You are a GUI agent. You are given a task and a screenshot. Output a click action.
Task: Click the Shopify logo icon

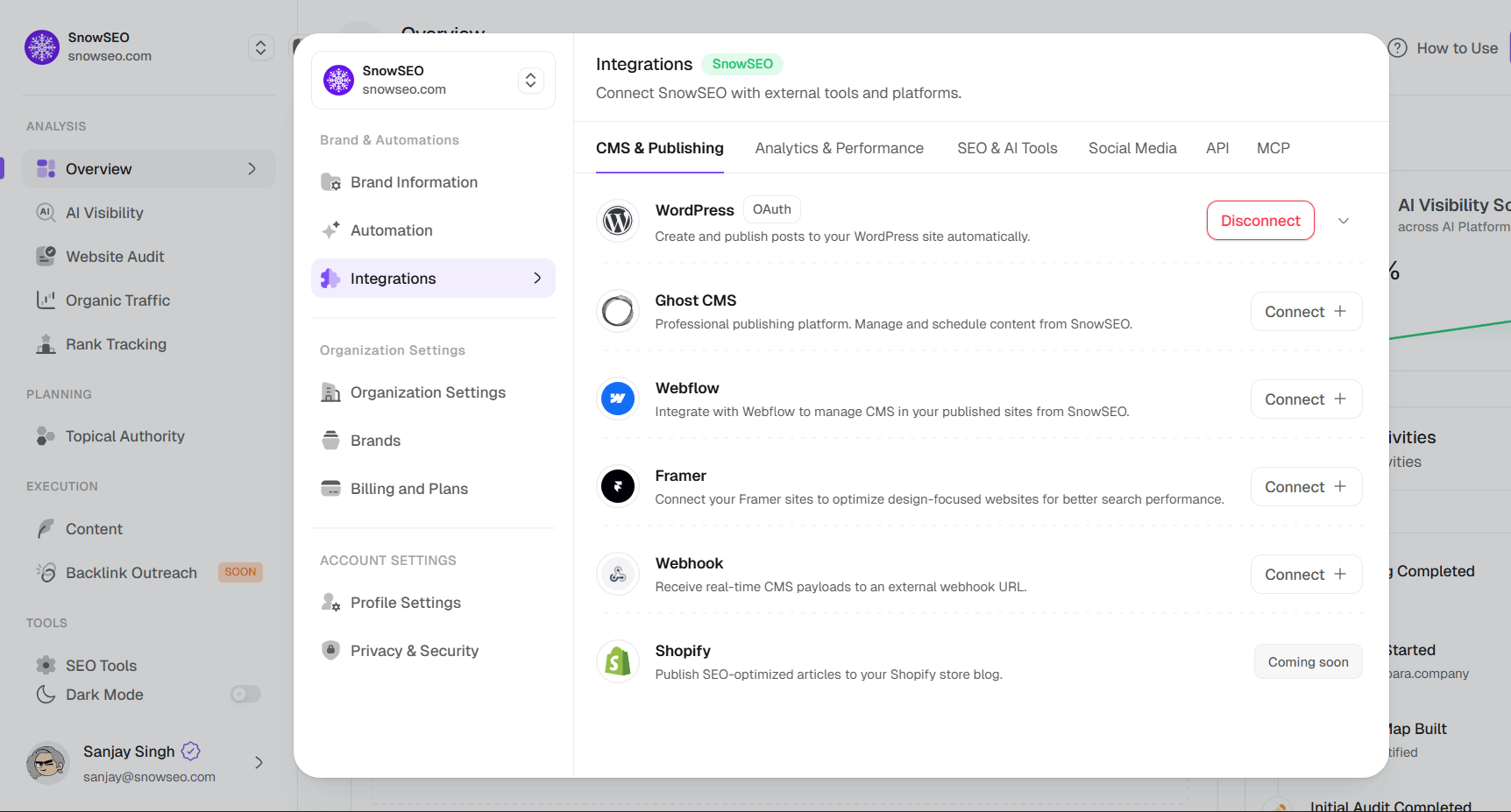618,661
